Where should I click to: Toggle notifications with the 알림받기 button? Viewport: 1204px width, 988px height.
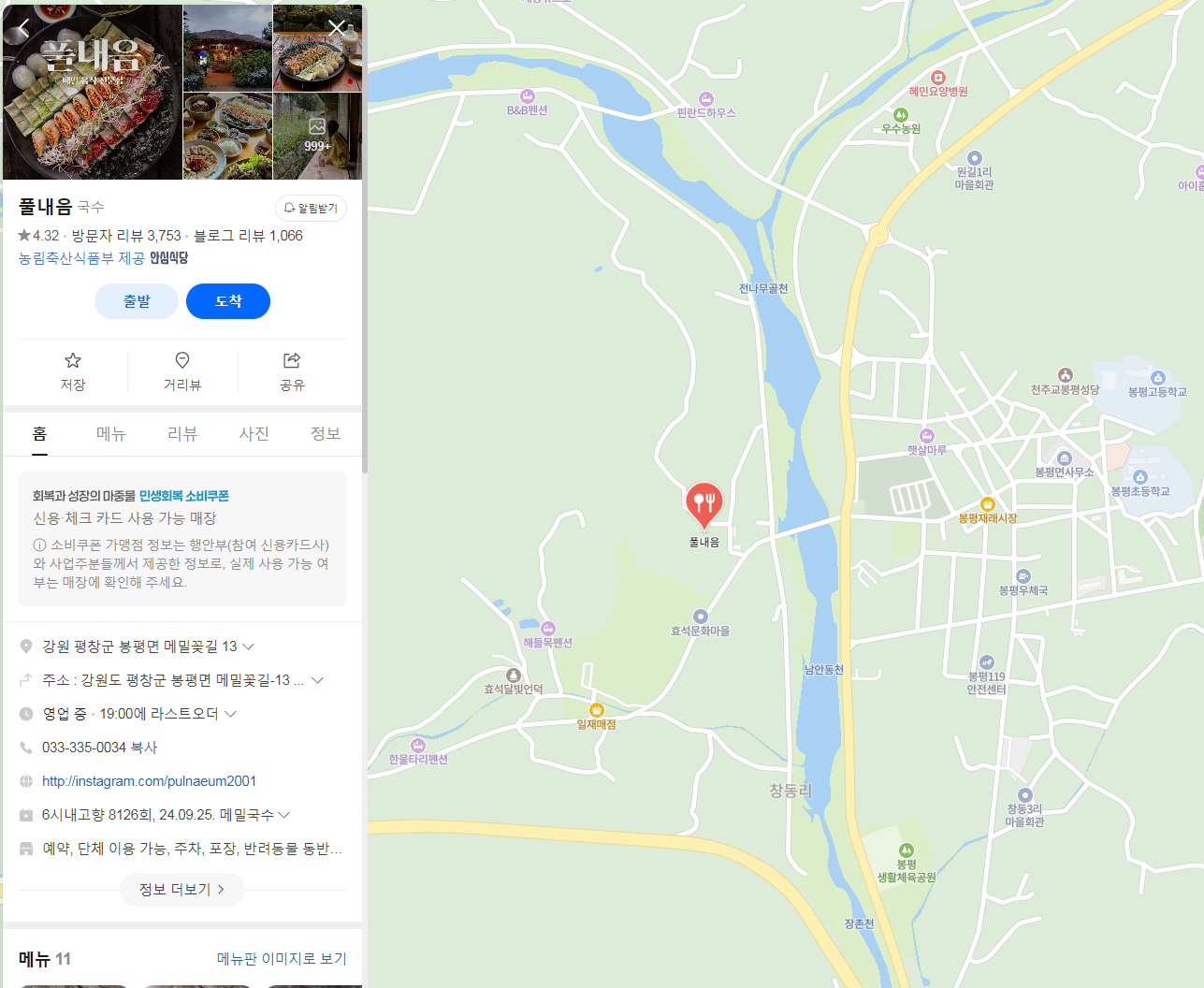tap(311, 208)
